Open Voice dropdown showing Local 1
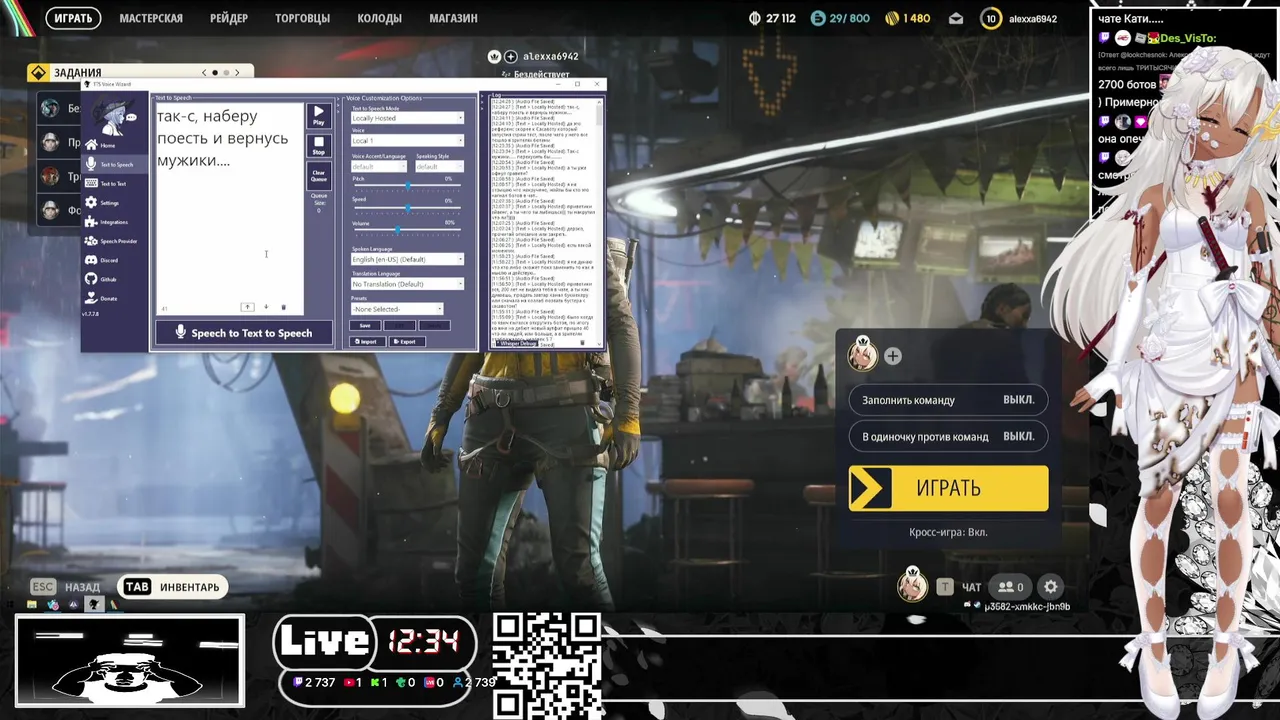 pyautogui.click(x=407, y=141)
